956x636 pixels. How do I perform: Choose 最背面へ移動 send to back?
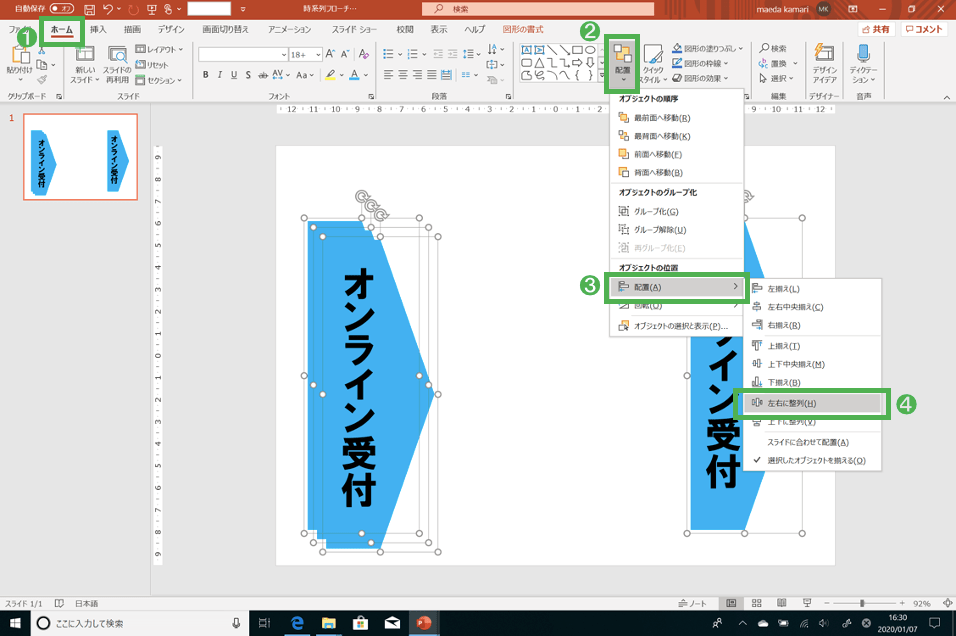677,136
